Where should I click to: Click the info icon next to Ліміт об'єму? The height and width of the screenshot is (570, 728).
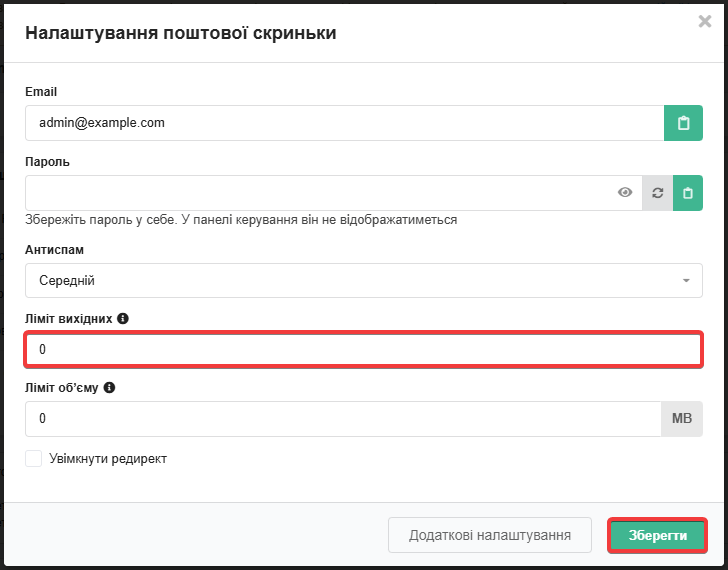coord(109,387)
